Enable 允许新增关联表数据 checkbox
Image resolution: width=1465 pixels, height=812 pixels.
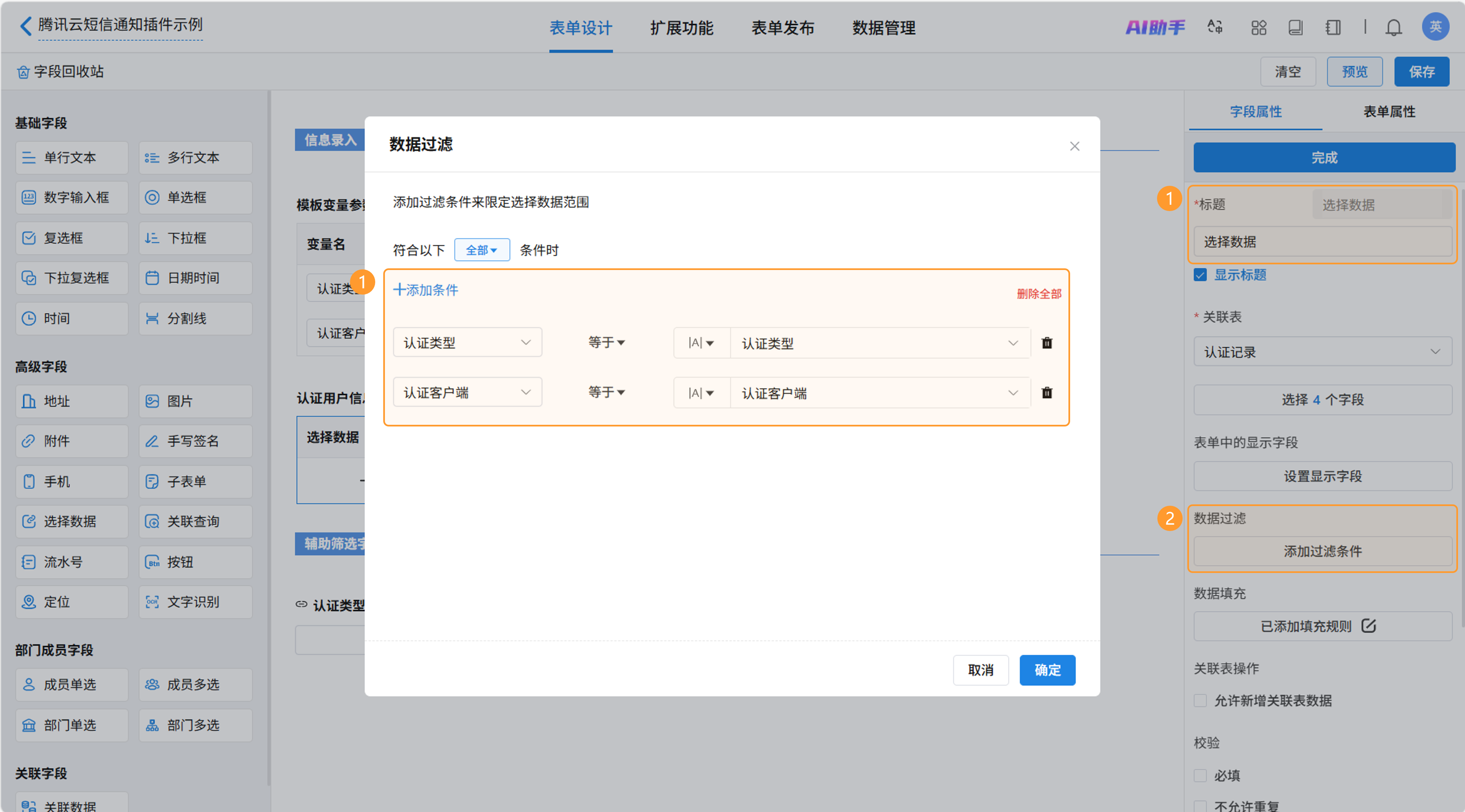point(1200,700)
